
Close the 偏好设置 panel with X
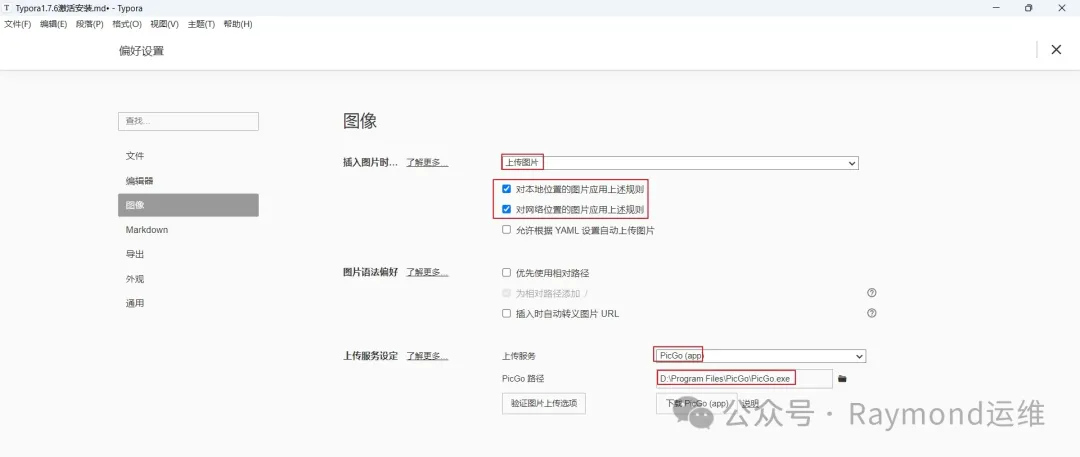tap(1056, 50)
